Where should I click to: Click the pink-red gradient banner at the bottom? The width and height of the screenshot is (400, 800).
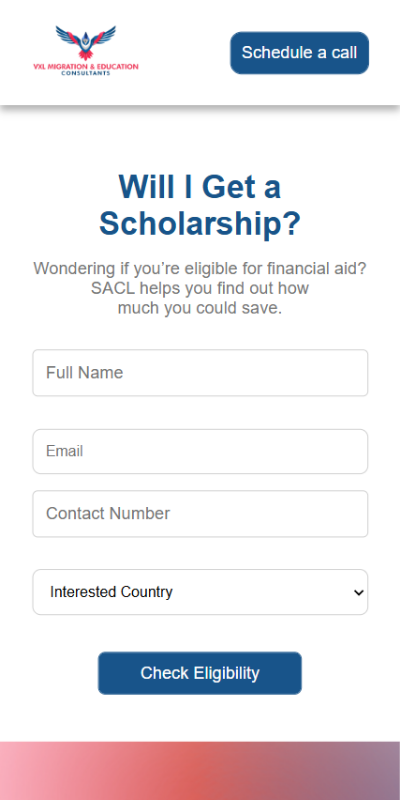[x=200, y=771]
